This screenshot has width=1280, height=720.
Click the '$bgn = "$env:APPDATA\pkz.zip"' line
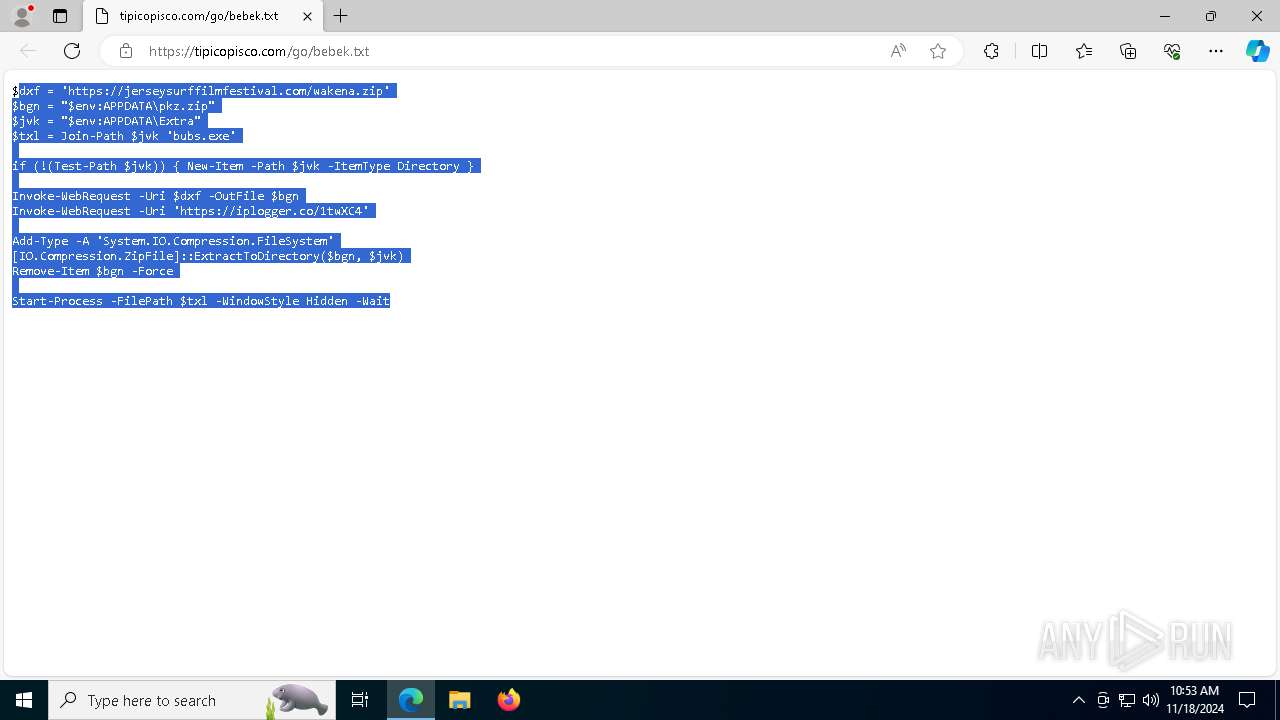coord(114,106)
